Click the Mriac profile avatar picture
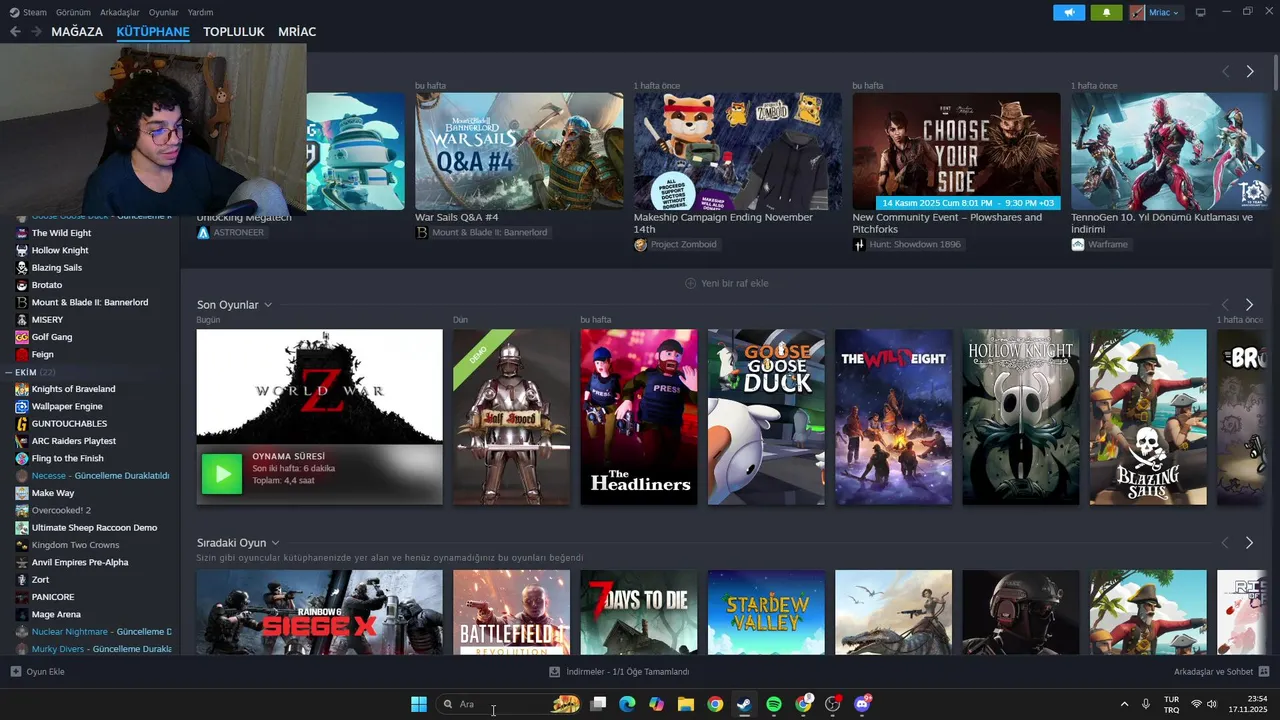Viewport: 1280px width, 720px height. pos(1137,12)
